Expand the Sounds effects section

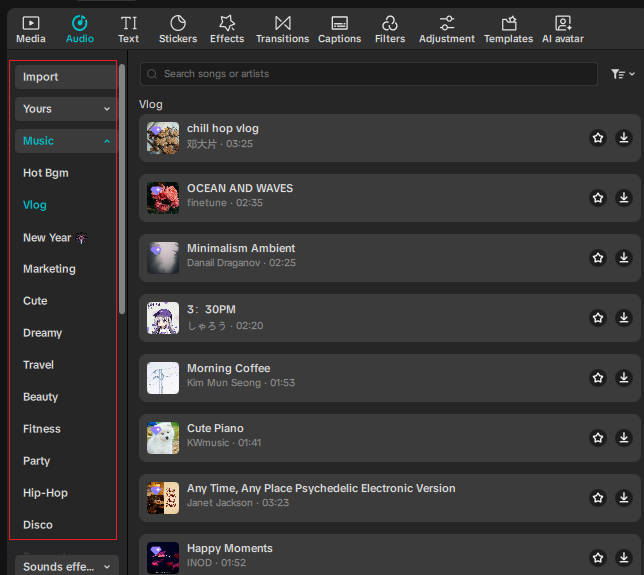[66, 567]
